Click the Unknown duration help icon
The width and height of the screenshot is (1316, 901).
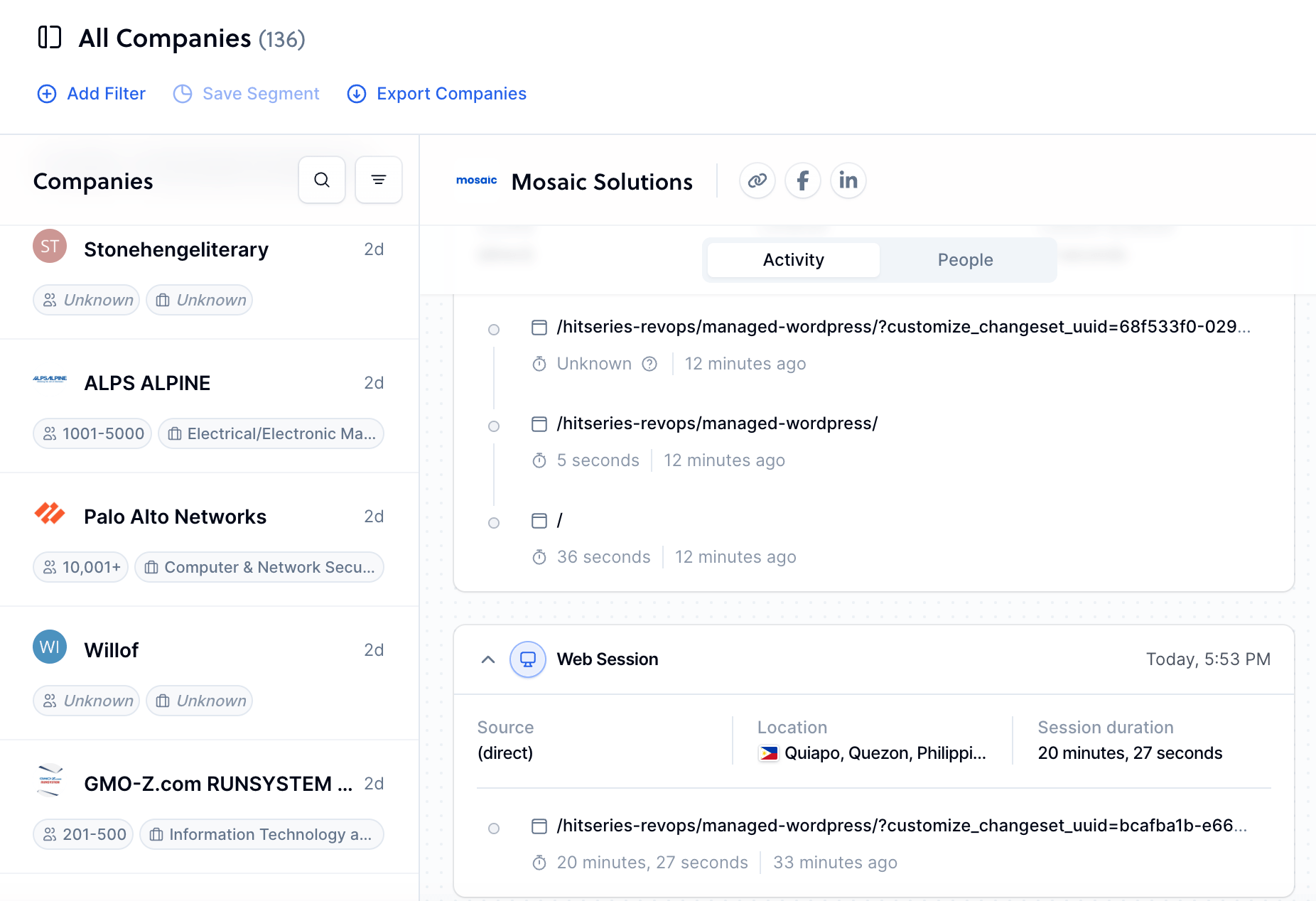coord(649,364)
